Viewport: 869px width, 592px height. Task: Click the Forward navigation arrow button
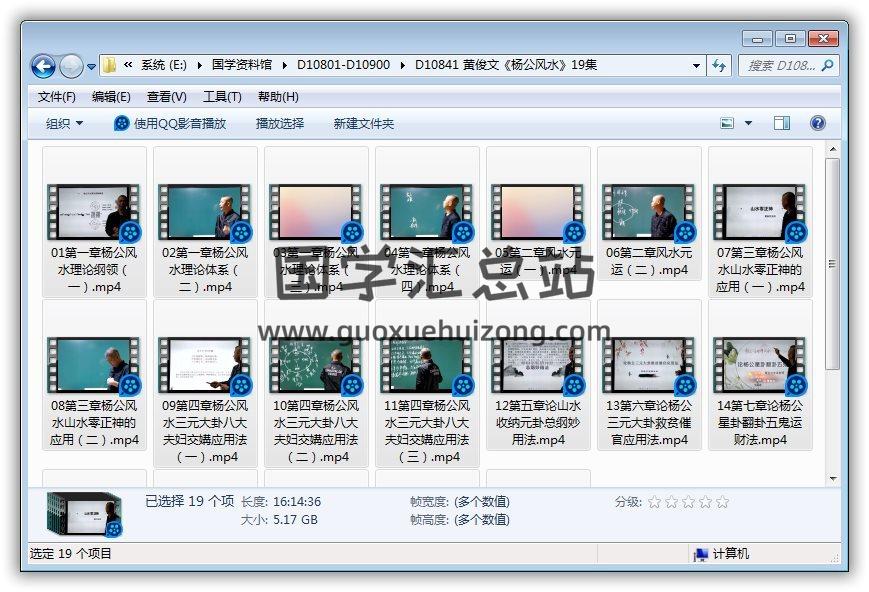pyautogui.click(x=71, y=67)
